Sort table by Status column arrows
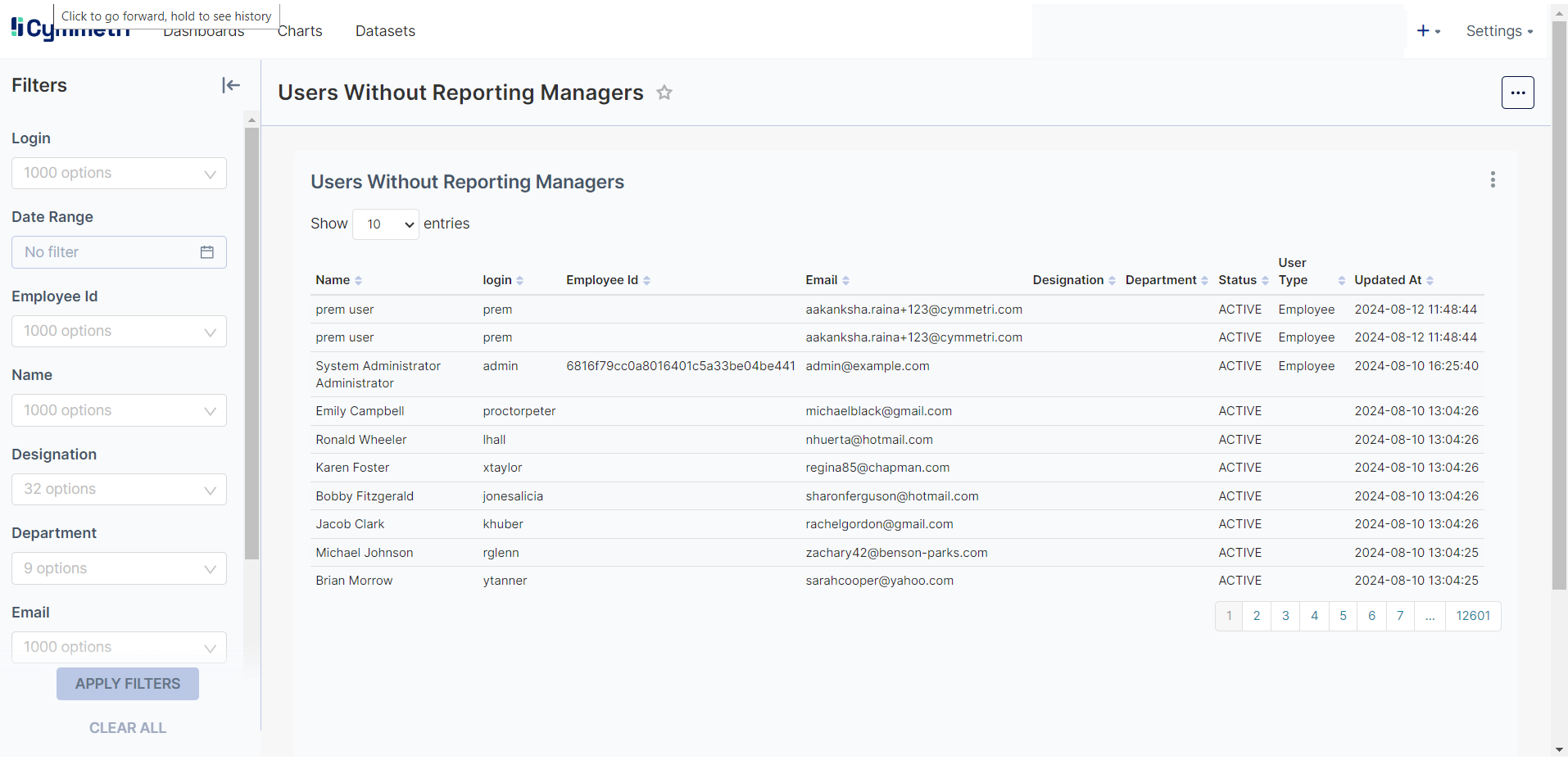1568x760 pixels. [x=1265, y=281]
